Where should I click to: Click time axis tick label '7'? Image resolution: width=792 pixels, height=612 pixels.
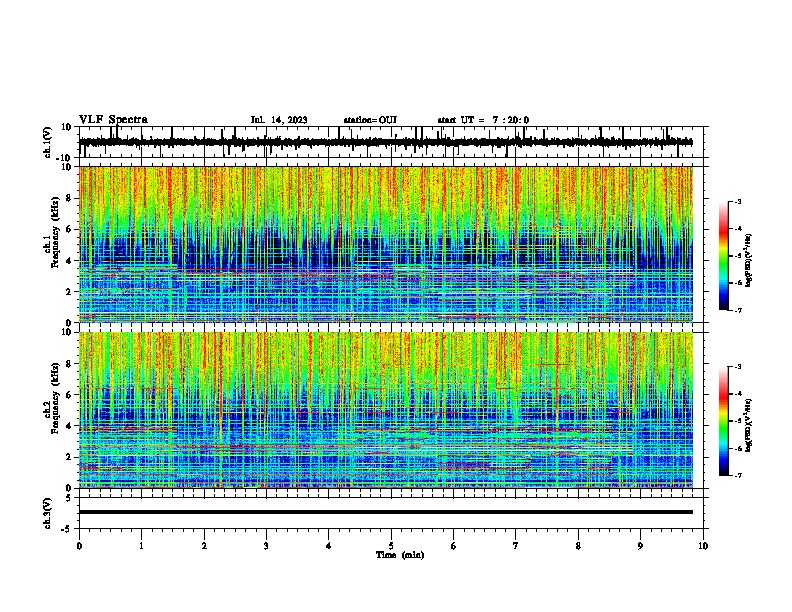(x=516, y=546)
